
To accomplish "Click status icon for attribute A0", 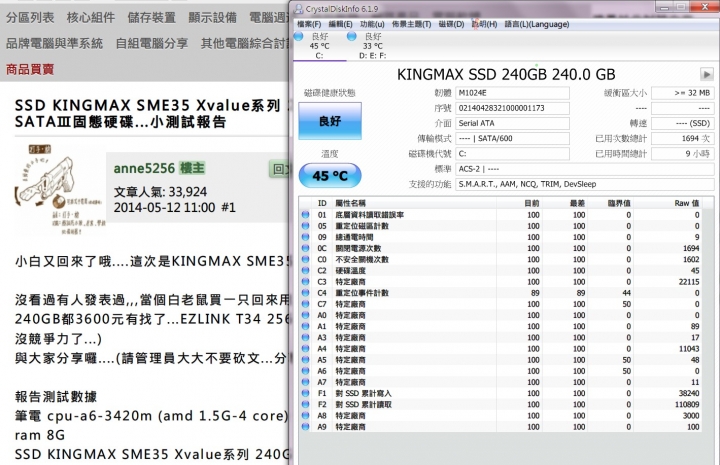I will (x=305, y=315).
